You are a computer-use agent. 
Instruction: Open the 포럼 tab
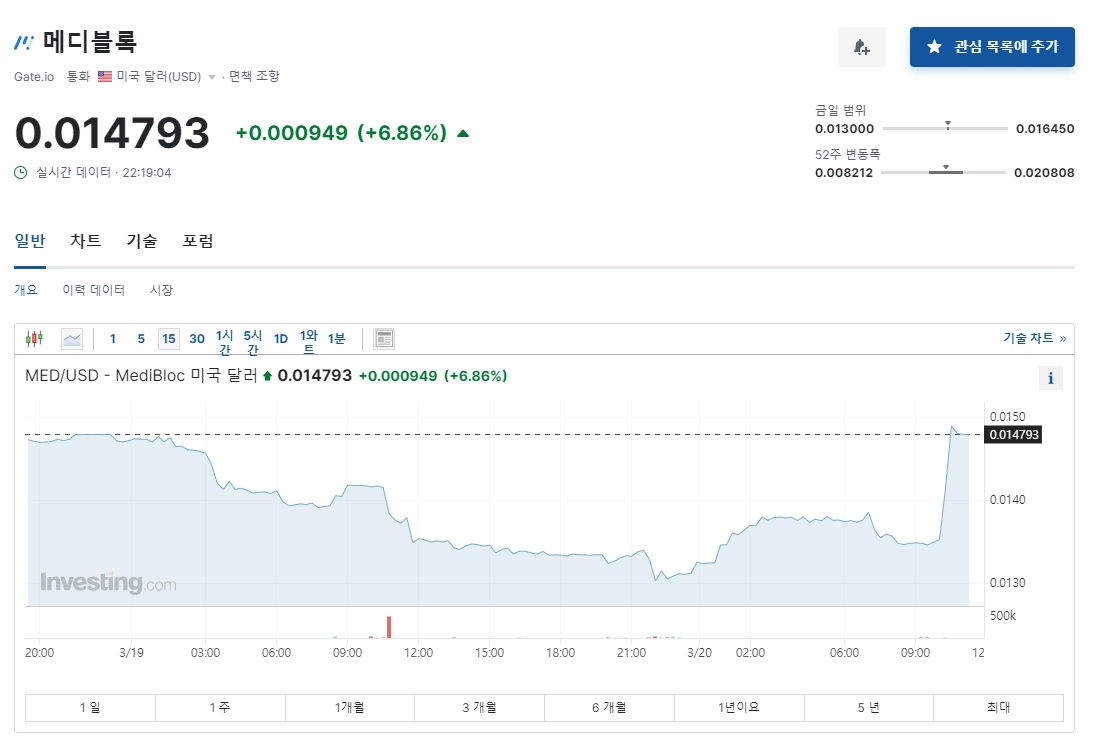[198, 241]
